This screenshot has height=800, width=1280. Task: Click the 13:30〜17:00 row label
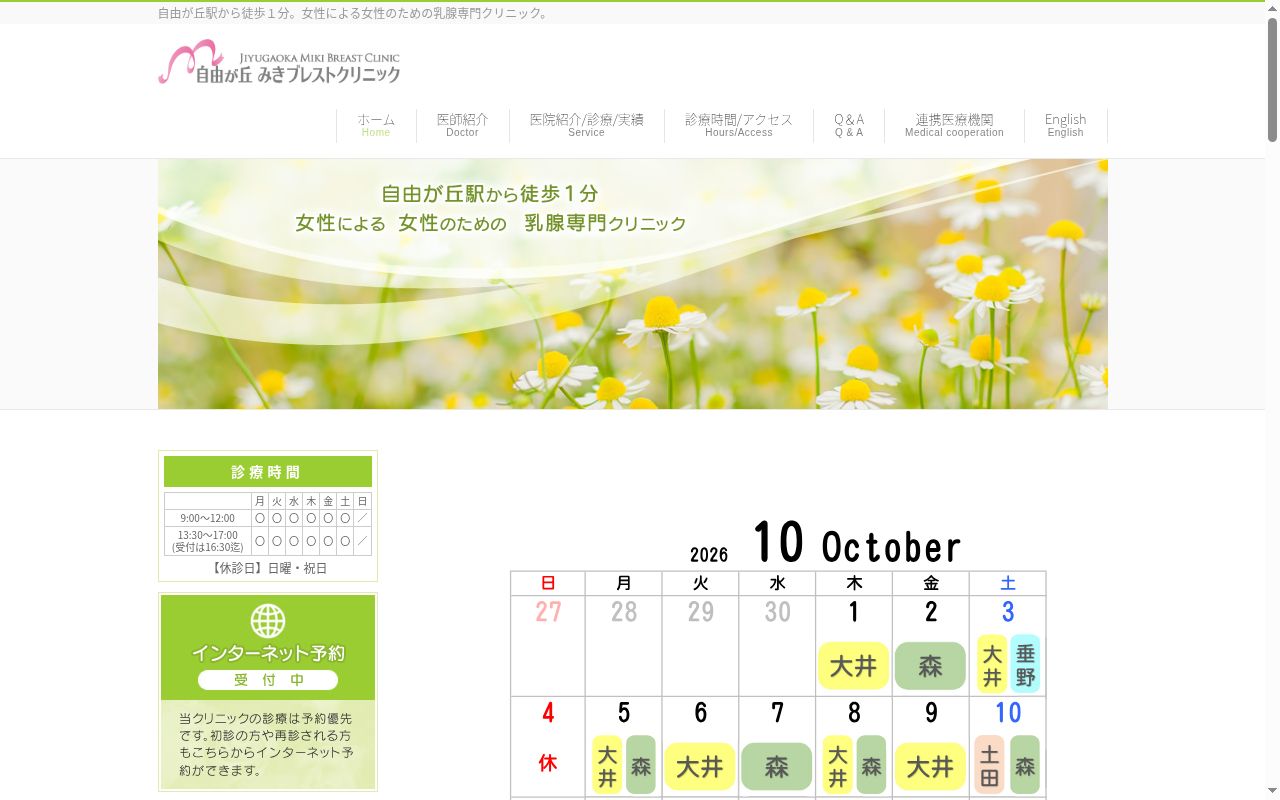[x=208, y=541]
